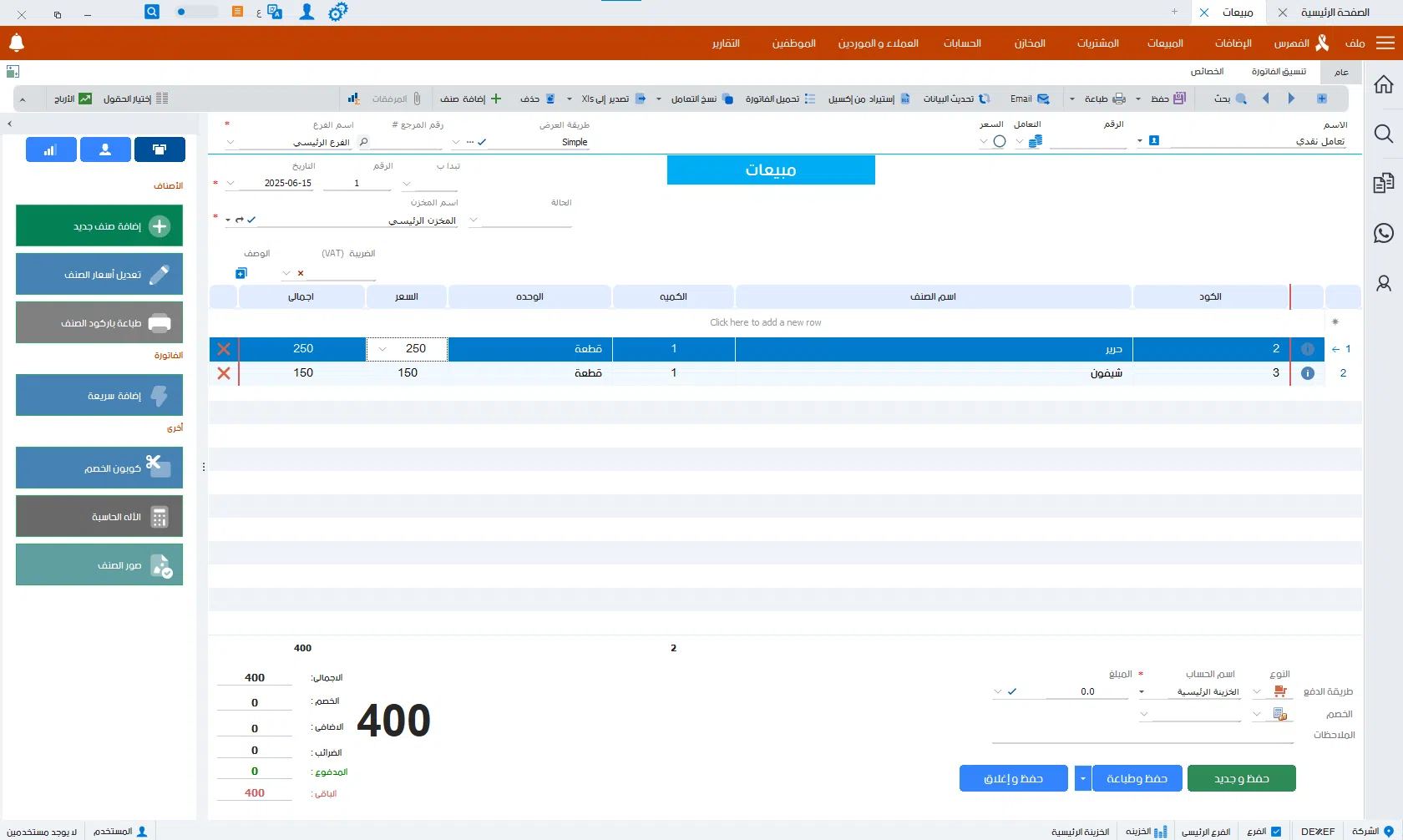Click the magnifier icon in the right sidebar
This screenshot has width=1403, height=840.
[1383, 134]
